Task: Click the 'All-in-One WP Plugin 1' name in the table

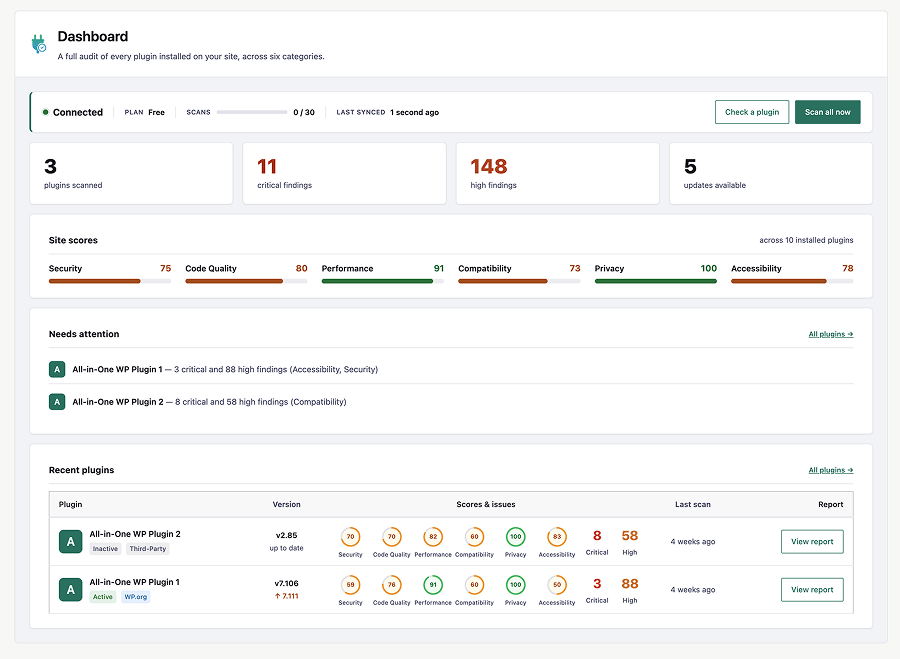Action: (x=134, y=582)
